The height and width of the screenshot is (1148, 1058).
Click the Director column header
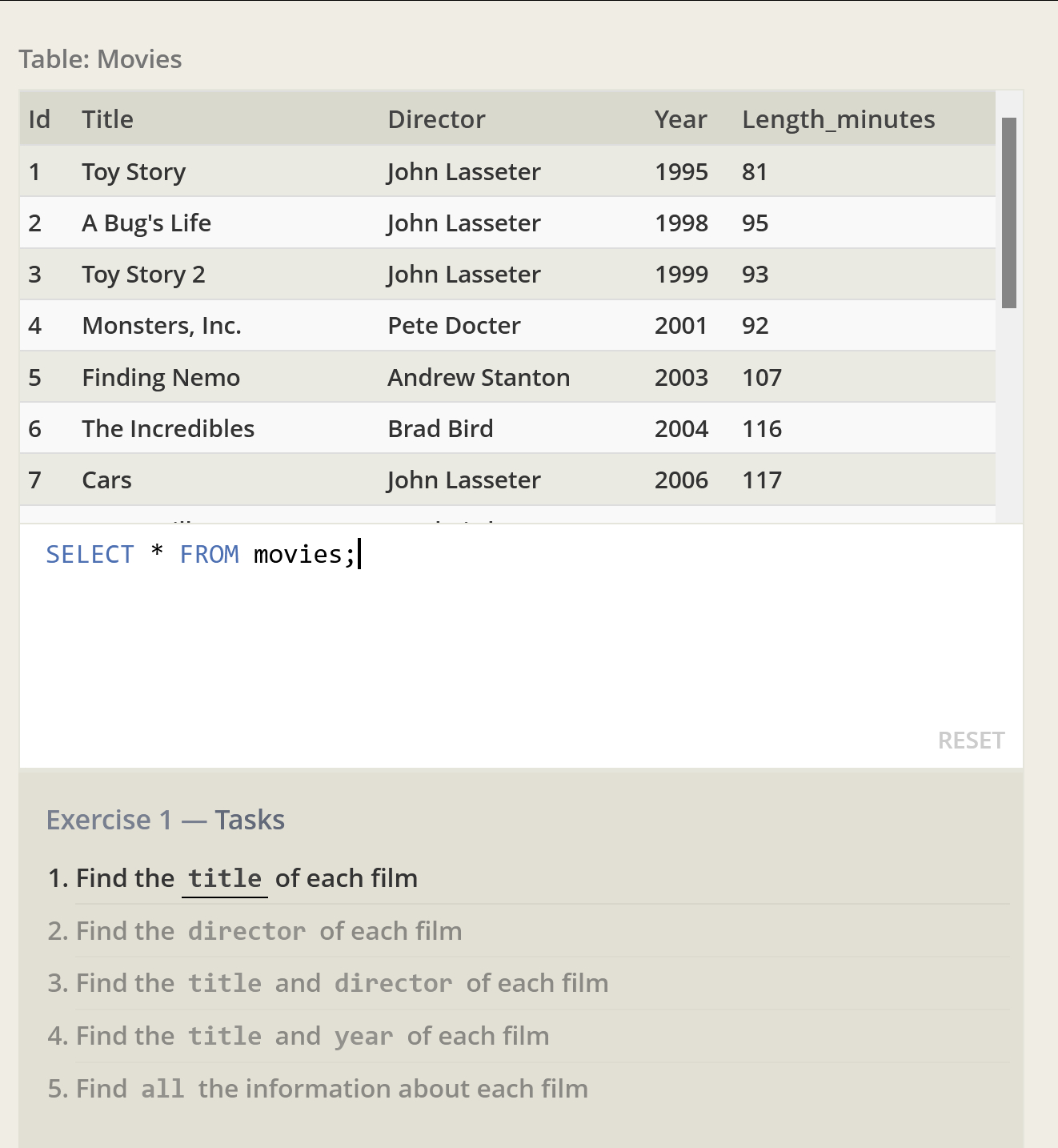(x=436, y=119)
